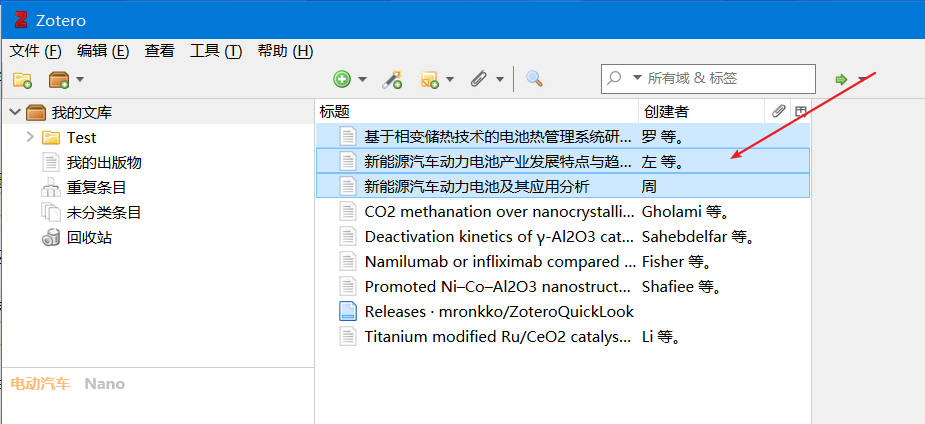Select item 基于相变储热技术的电池热管理系统研
Viewport: 925px width, 424px height.
[563, 136]
